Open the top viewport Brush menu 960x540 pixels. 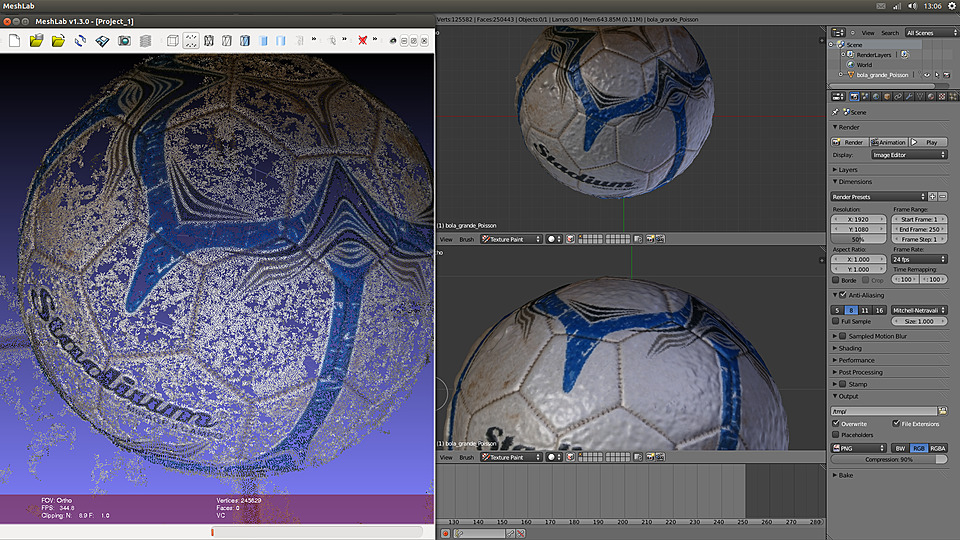click(467, 239)
